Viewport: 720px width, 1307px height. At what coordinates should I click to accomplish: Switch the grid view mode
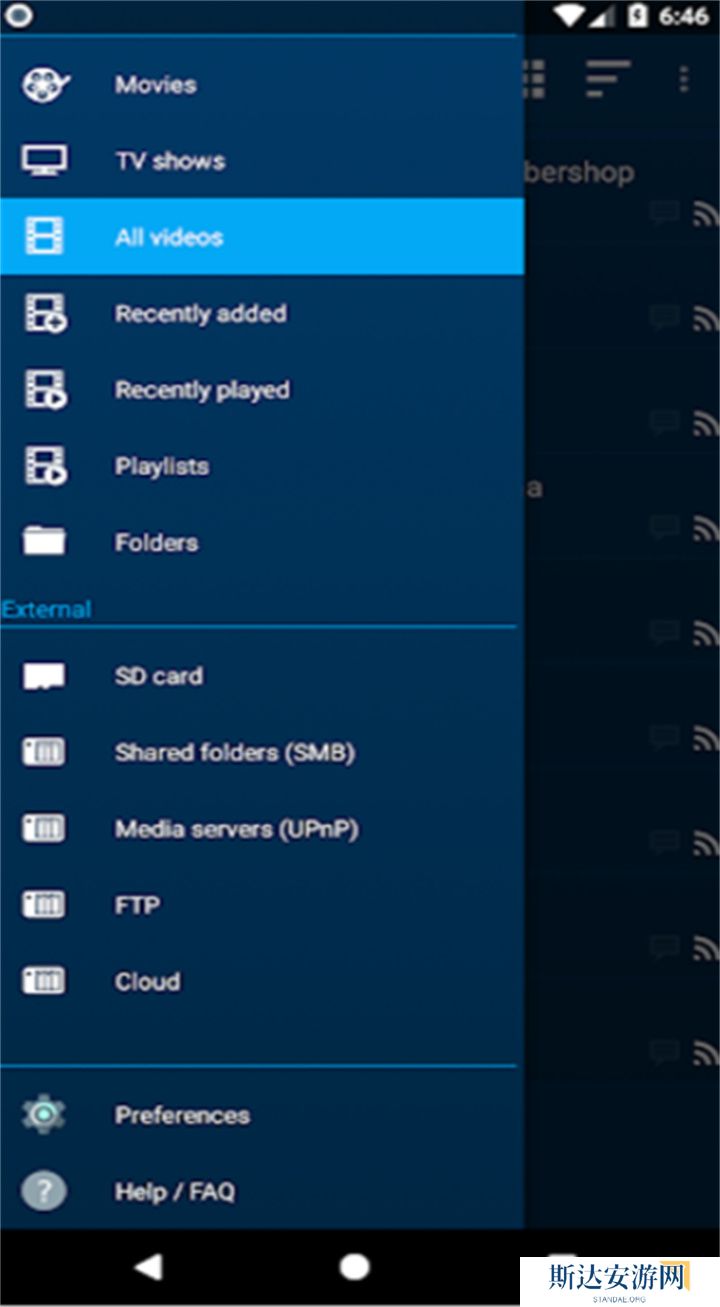pyautogui.click(x=535, y=79)
